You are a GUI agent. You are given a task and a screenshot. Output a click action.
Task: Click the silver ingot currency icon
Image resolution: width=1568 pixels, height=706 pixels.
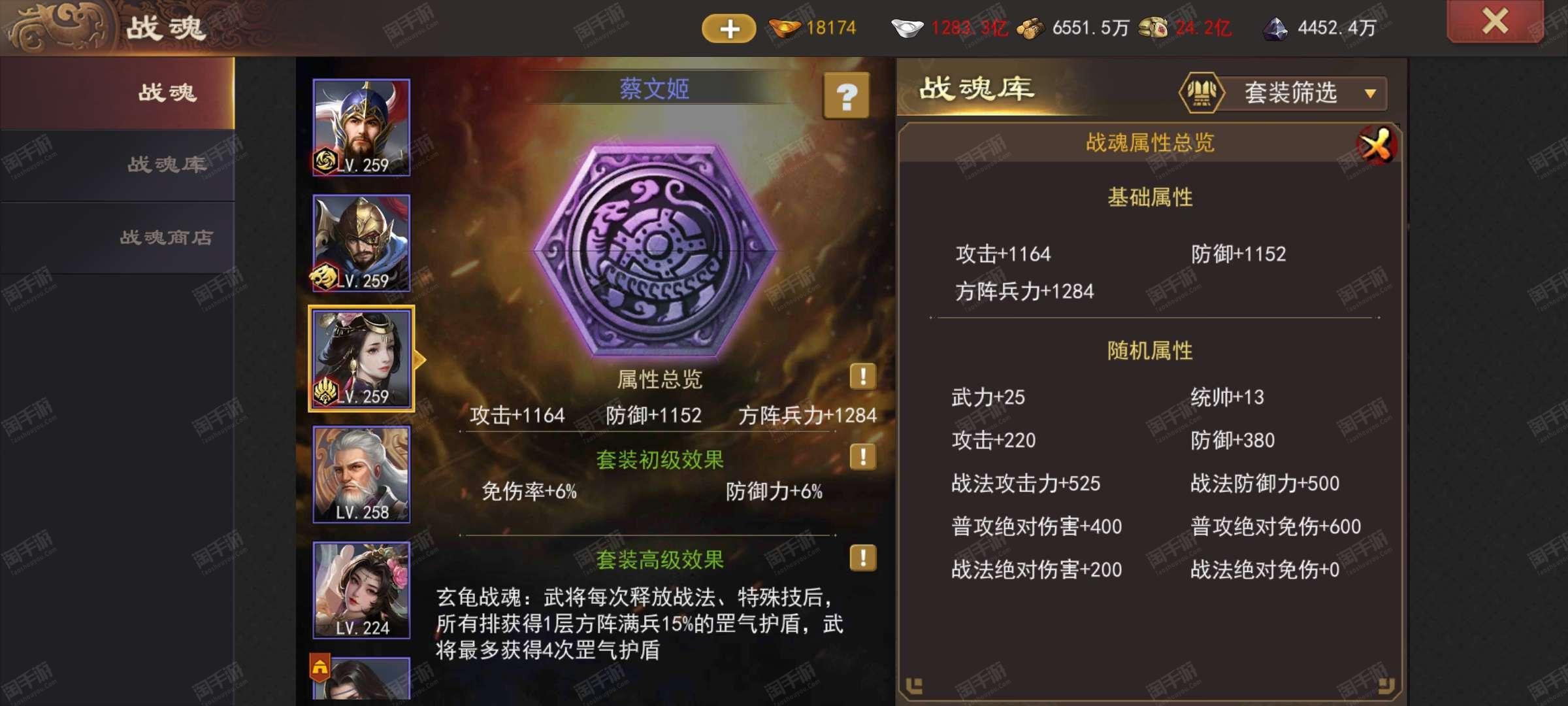pos(907,28)
